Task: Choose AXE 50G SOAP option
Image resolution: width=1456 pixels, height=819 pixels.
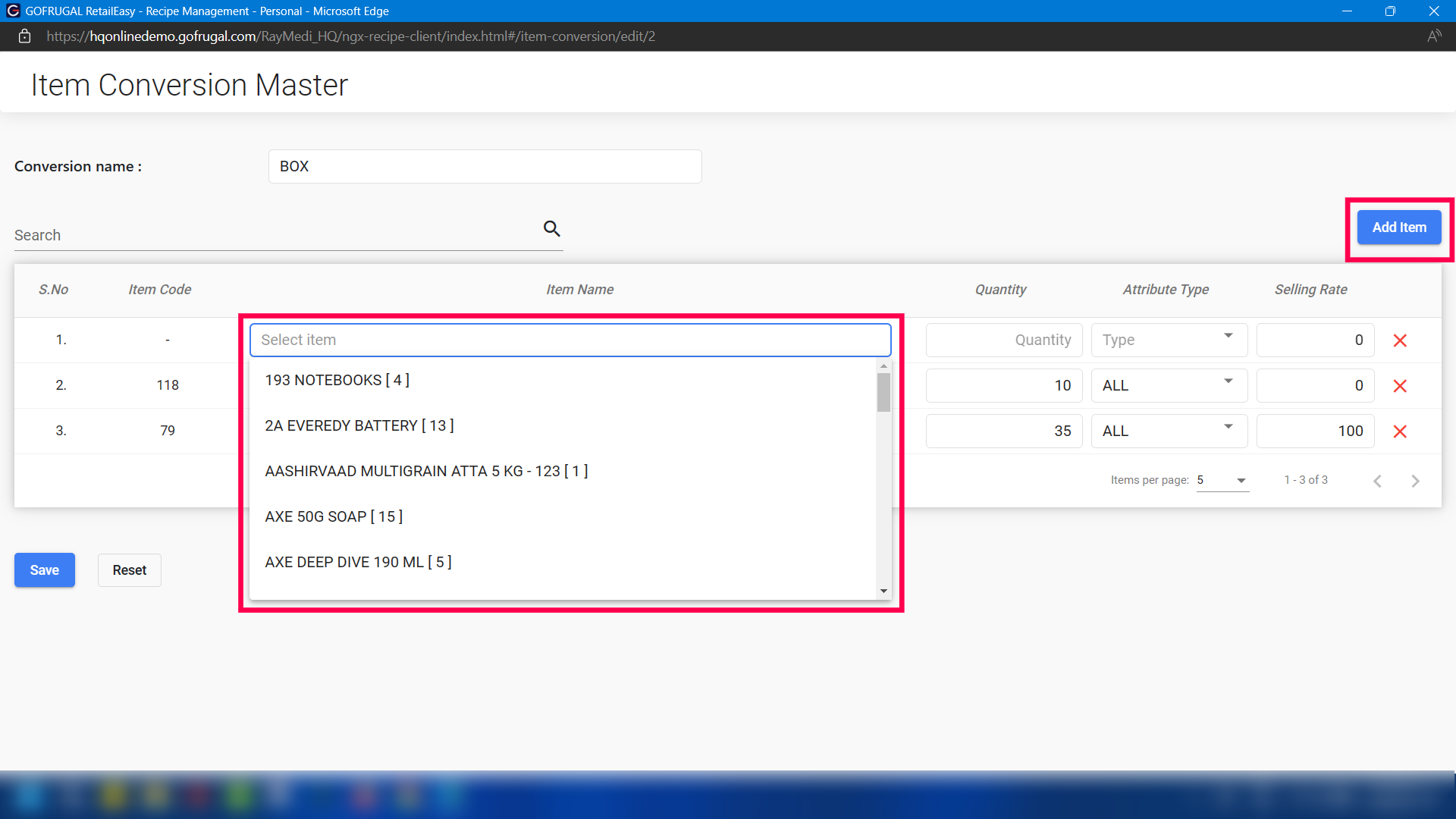Action: [334, 516]
